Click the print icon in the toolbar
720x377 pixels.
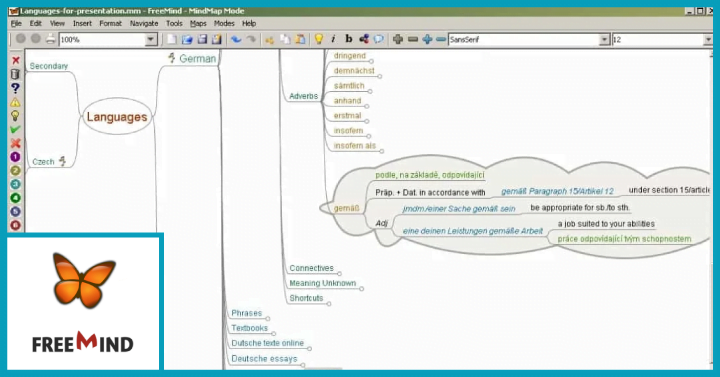[51, 39]
